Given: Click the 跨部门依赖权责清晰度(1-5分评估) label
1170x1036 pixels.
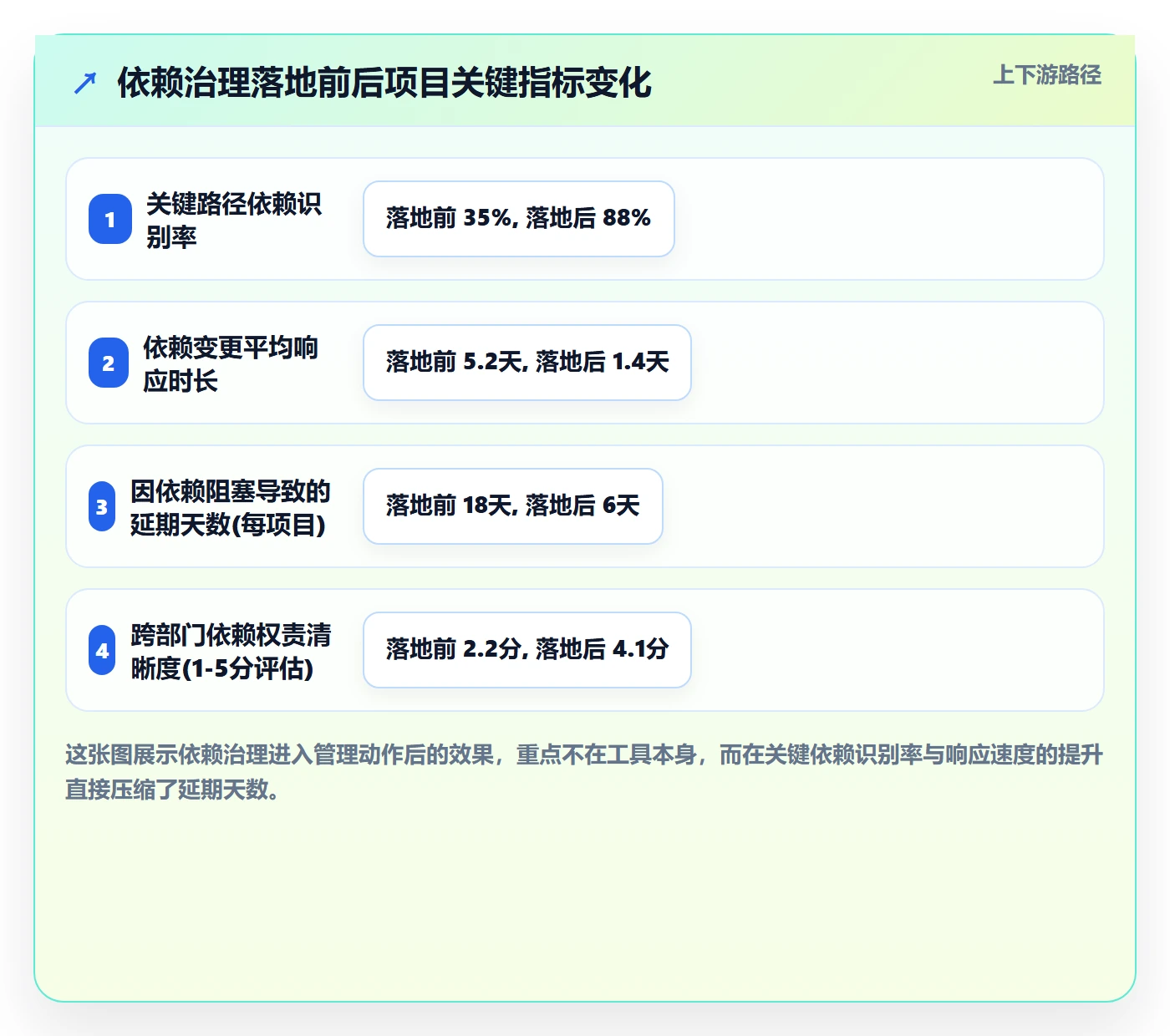Looking at the screenshot, I should 231,651.
